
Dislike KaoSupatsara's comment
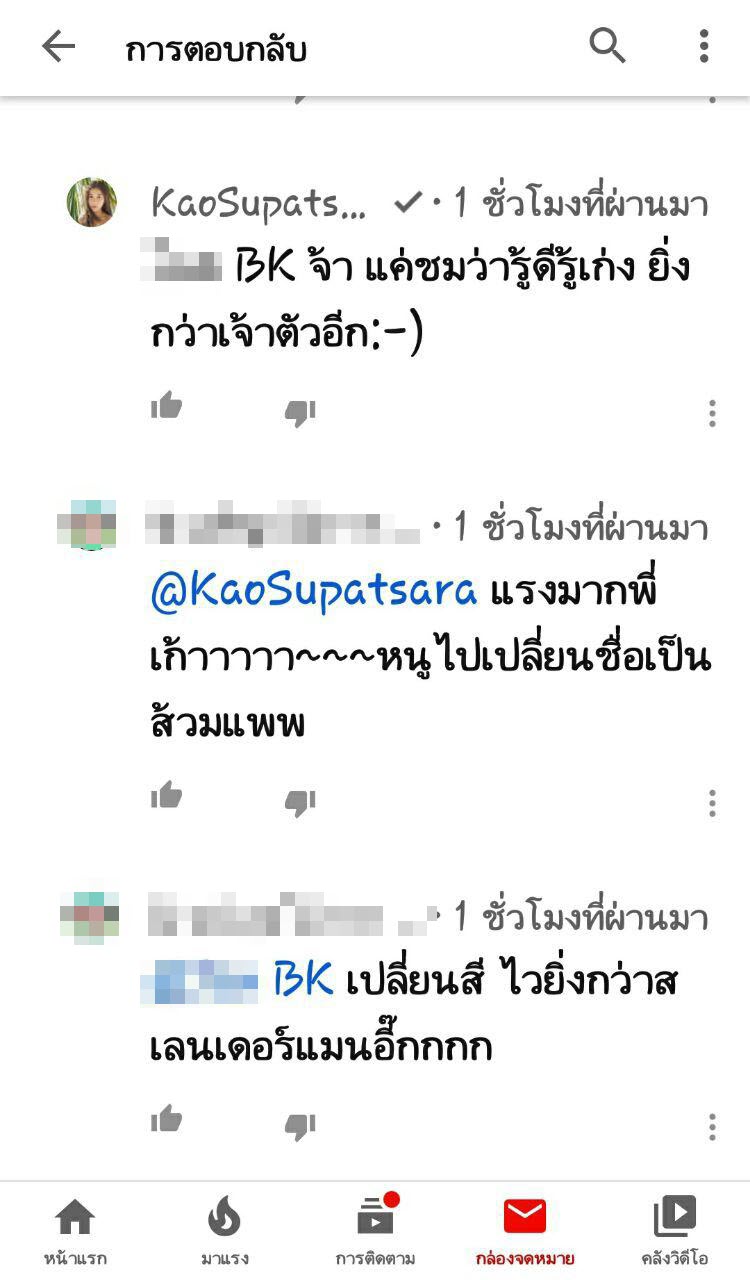300,412
